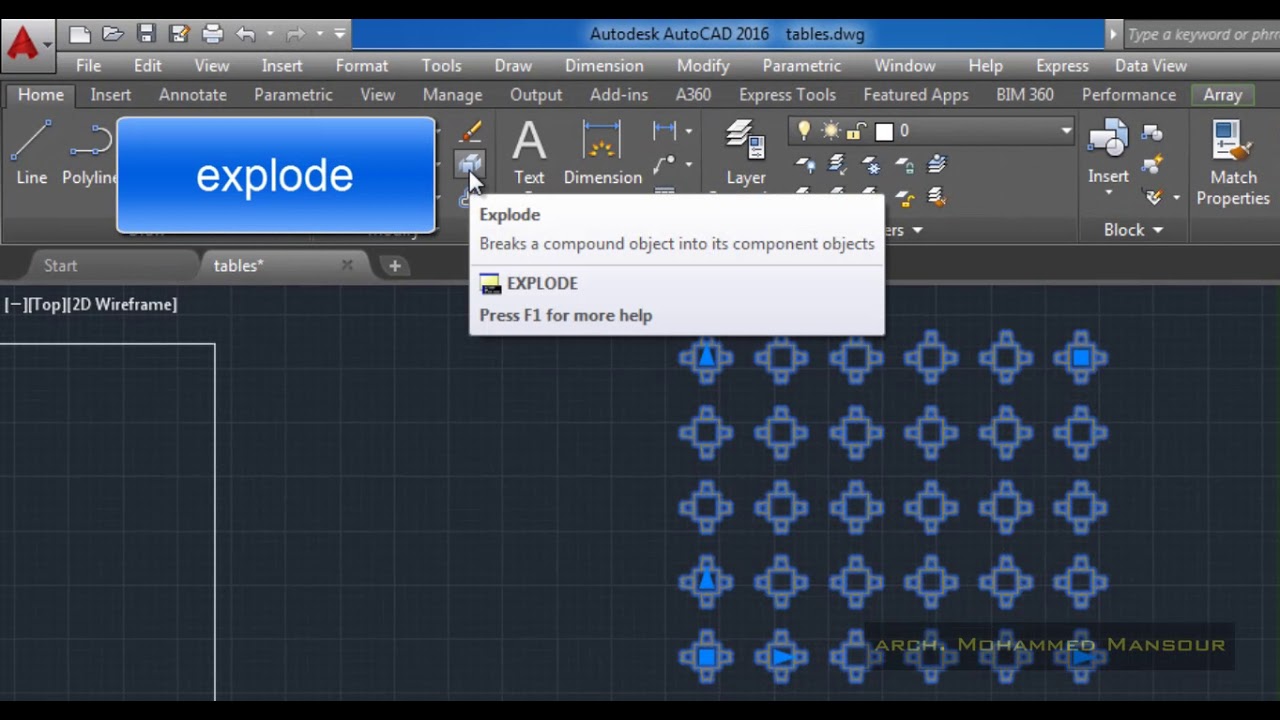The height and width of the screenshot is (720, 1280).
Task: Click the plus button for new drawing tab
Action: [x=395, y=266]
